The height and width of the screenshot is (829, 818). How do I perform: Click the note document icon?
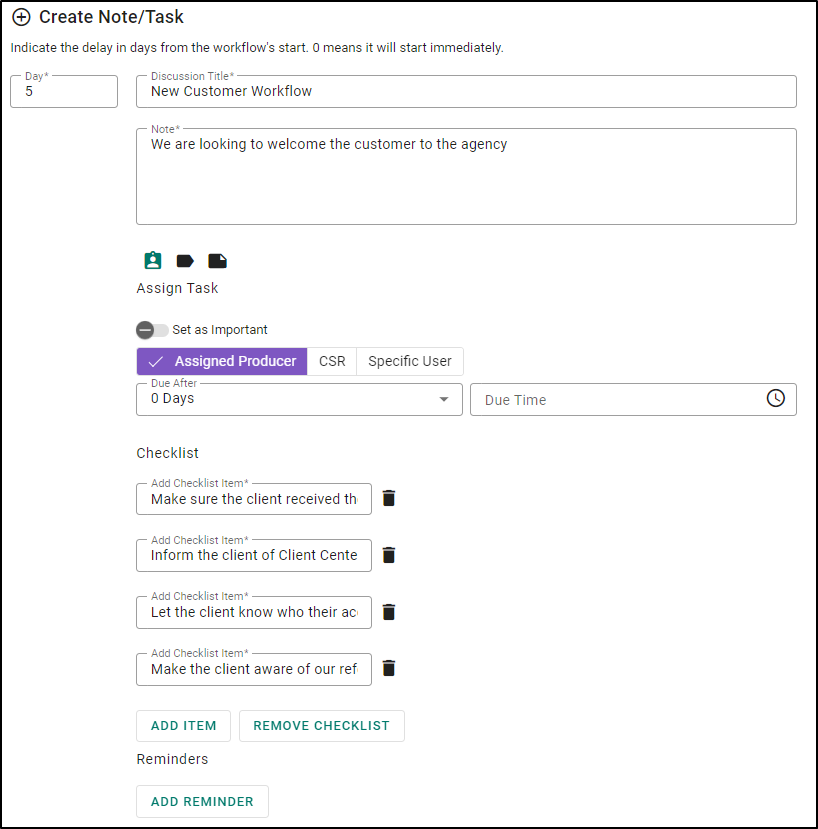[217, 261]
